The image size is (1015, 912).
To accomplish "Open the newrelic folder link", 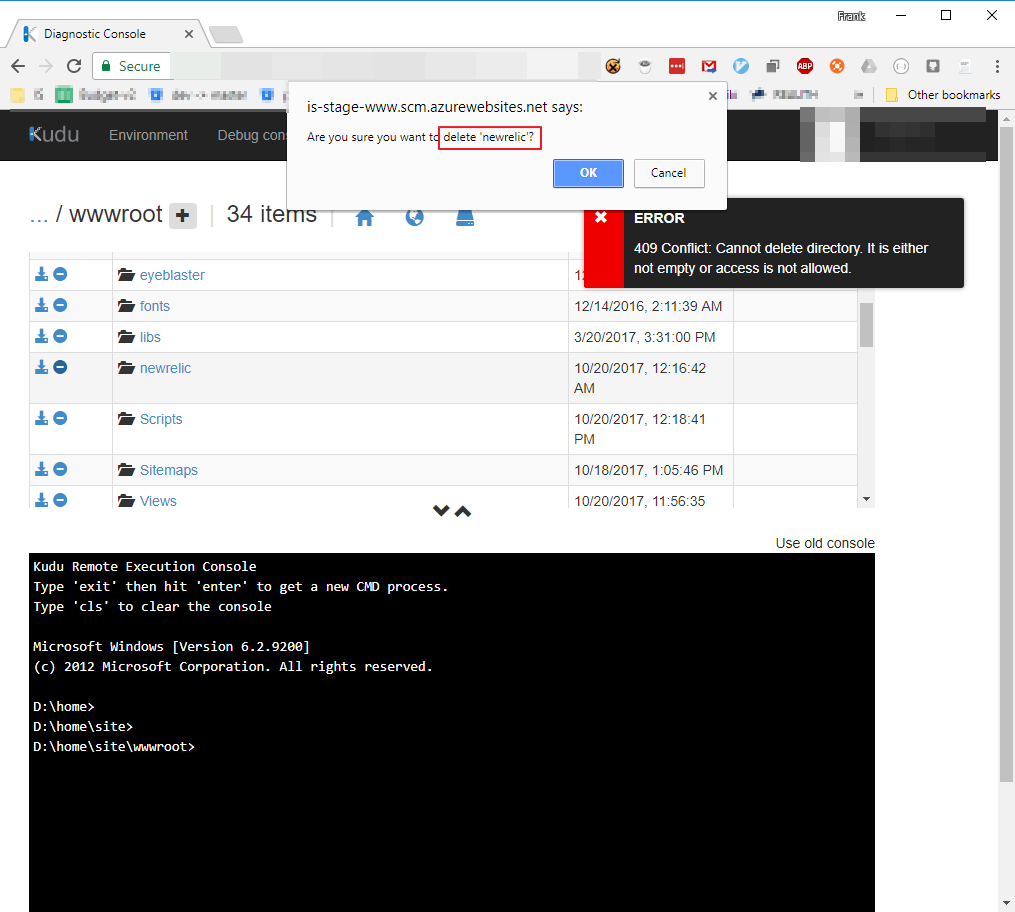I will (166, 368).
